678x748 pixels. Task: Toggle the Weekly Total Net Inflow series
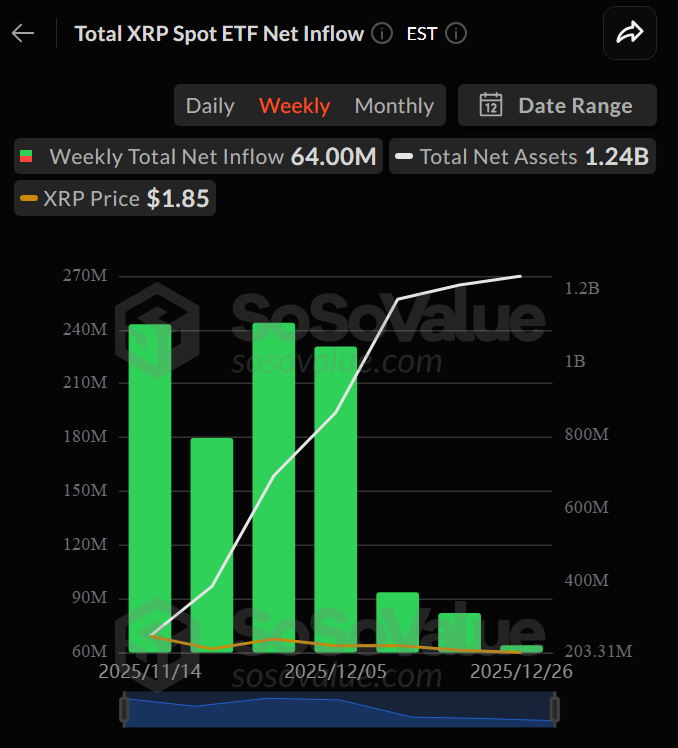pos(198,157)
